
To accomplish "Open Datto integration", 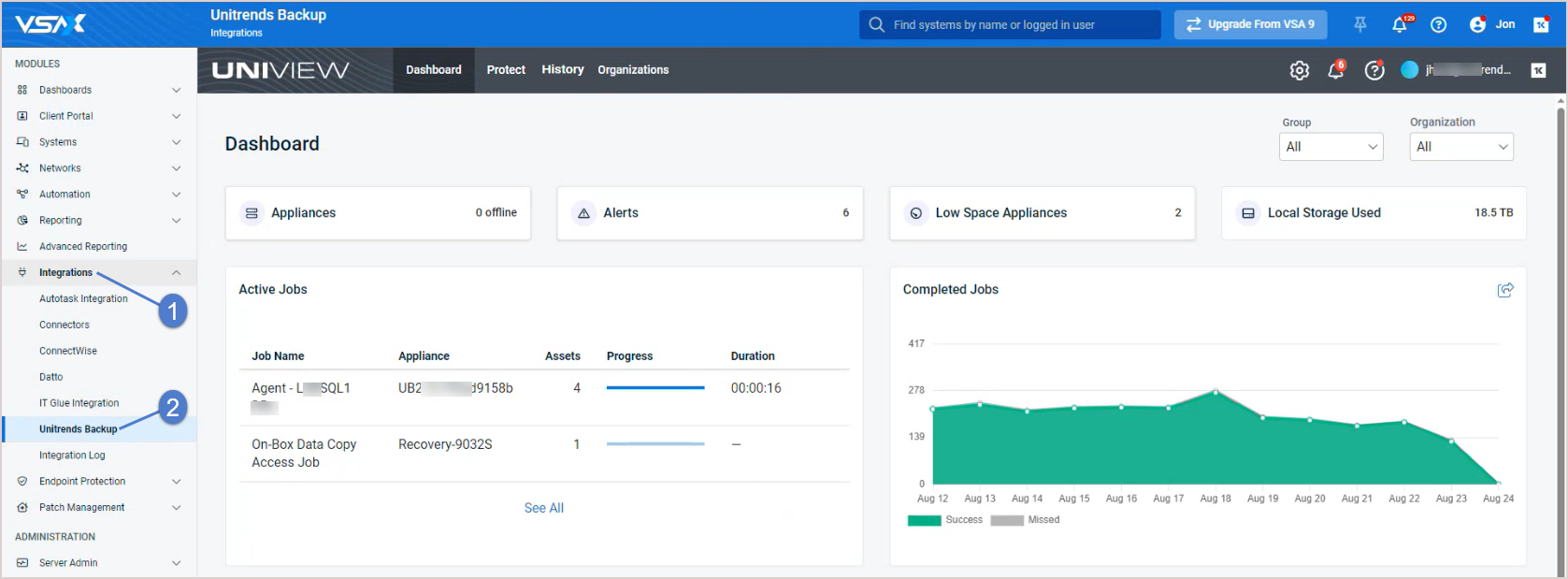I will pos(51,378).
